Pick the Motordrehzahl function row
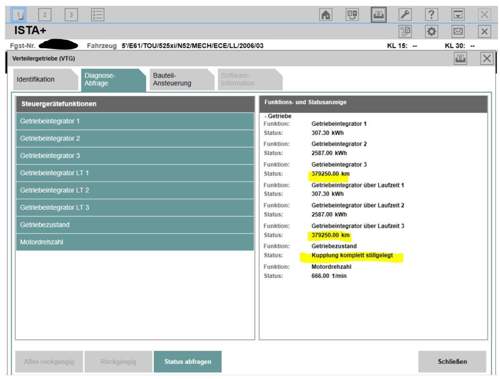This screenshot has width=500, height=379. (135, 242)
